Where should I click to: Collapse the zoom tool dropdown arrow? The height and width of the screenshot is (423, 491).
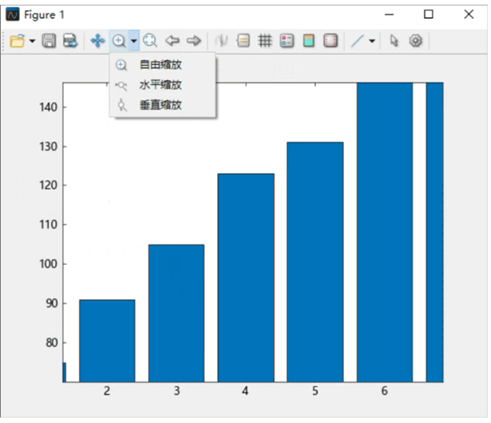134,41
